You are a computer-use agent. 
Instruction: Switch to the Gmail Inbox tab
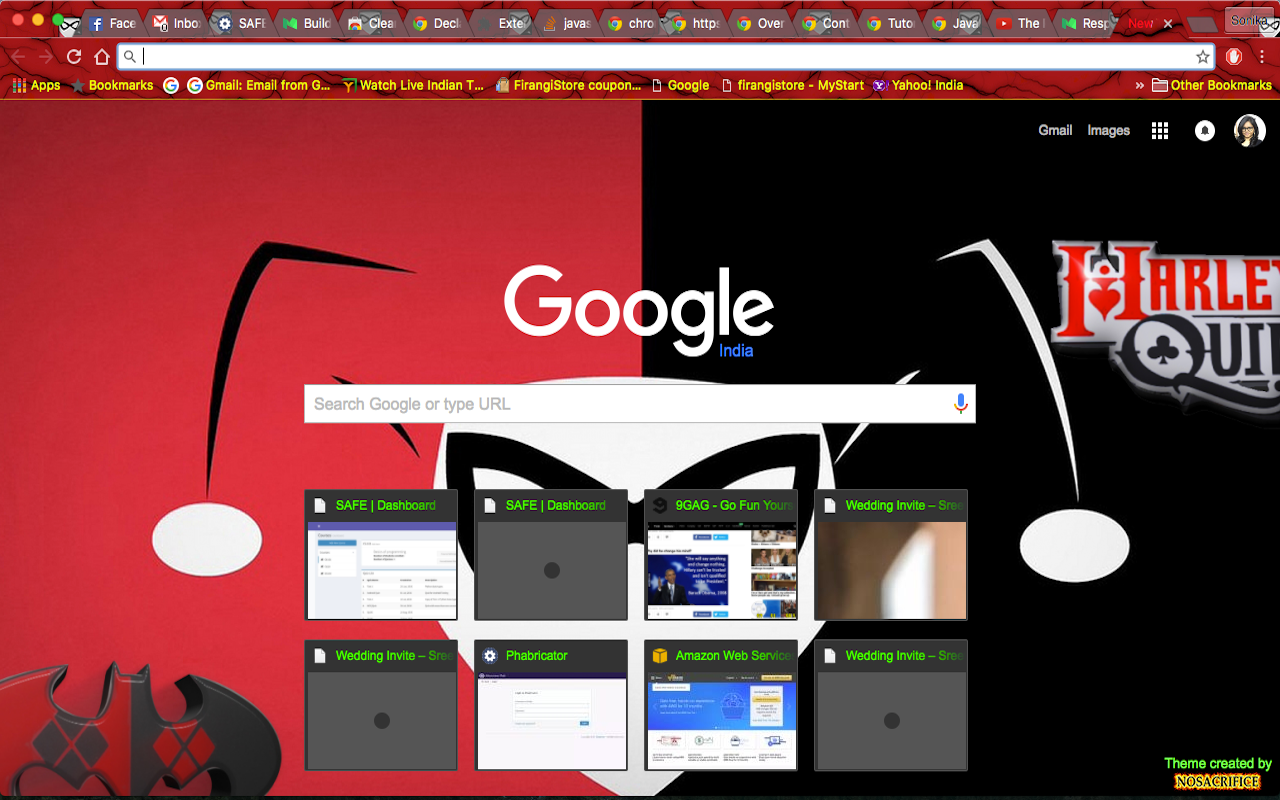(x=176, y=23)
